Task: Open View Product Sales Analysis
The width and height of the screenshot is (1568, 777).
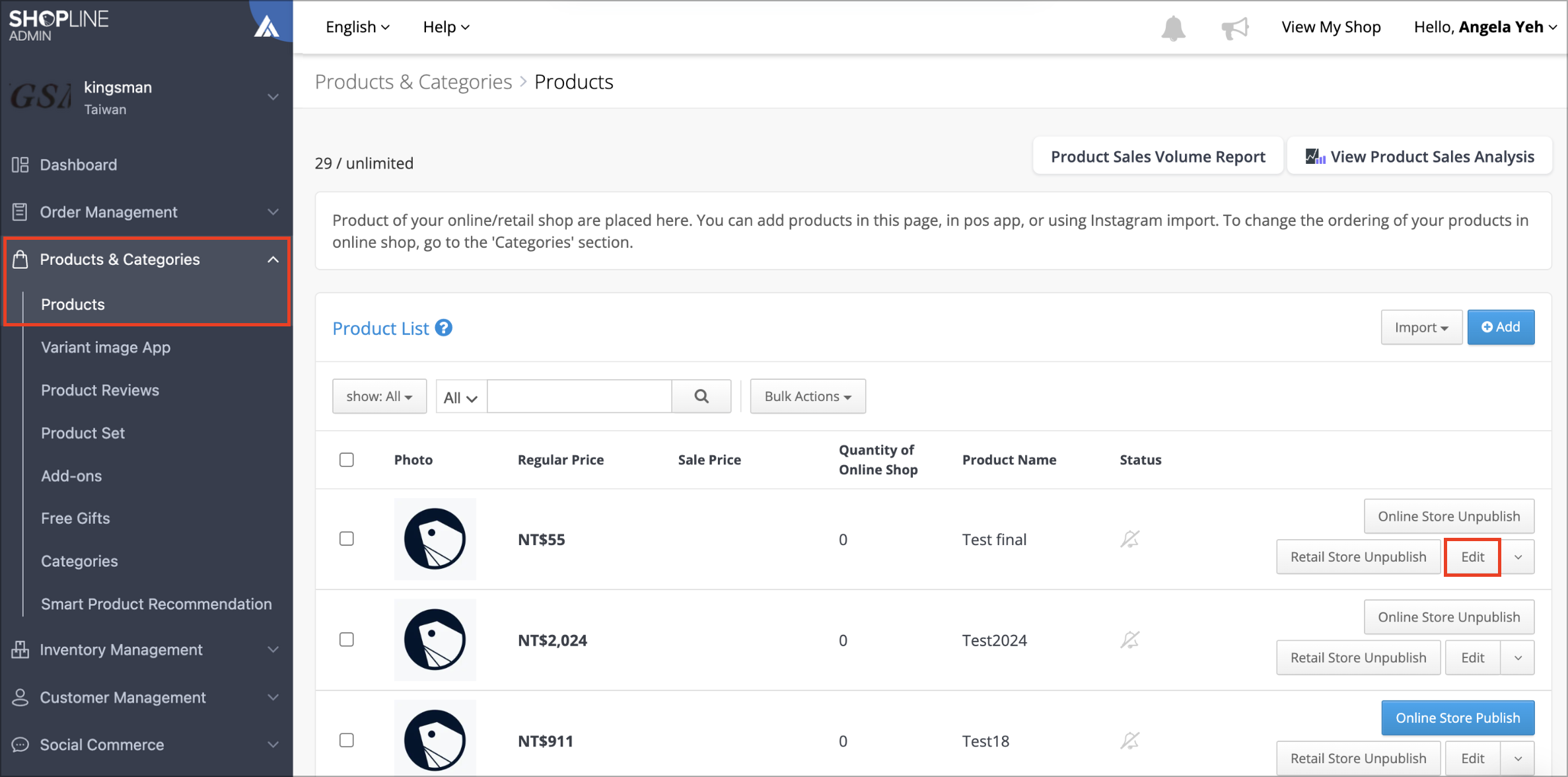Action: point(1420,157)
